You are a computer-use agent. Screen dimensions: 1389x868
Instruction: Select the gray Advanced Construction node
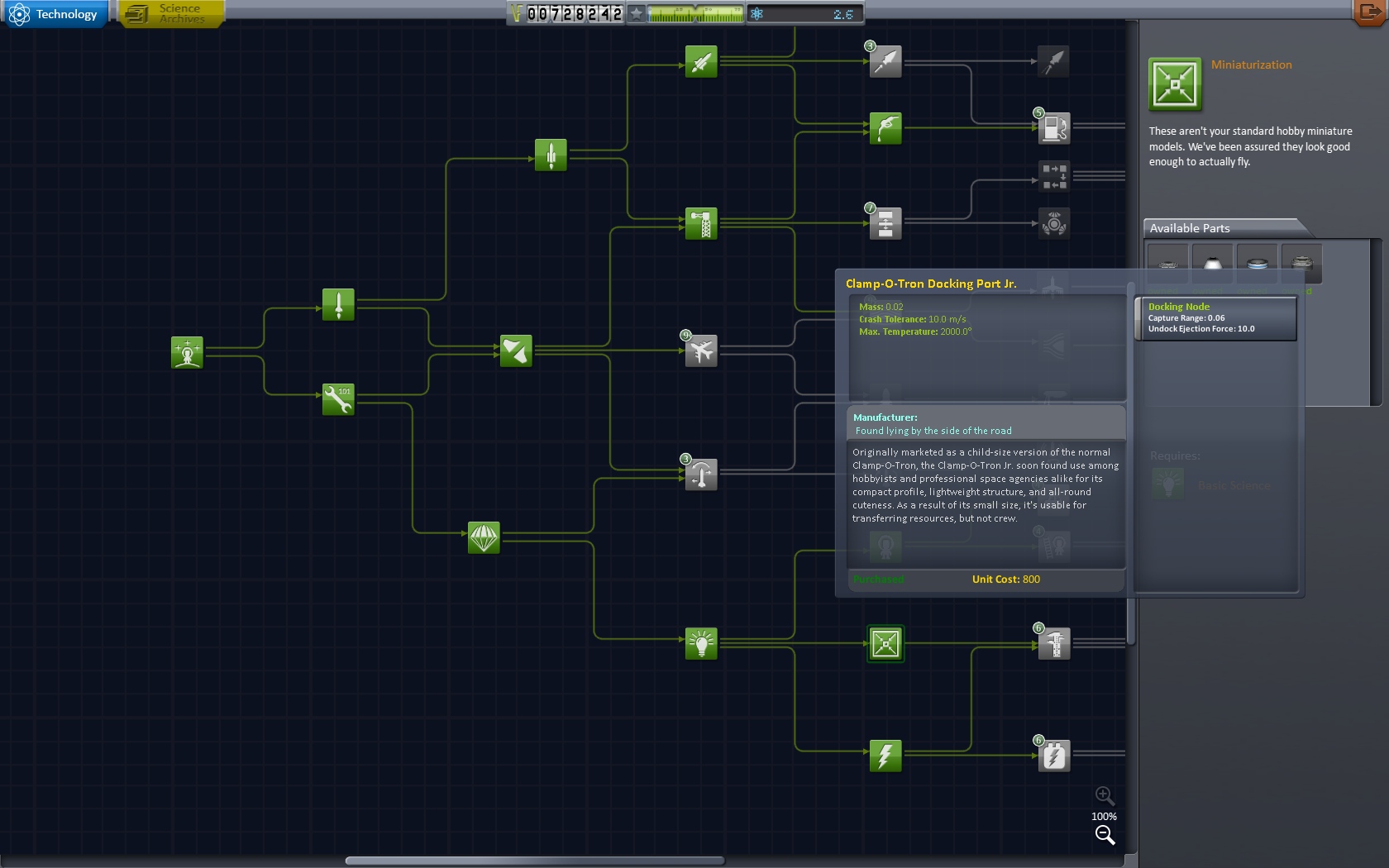885,223
